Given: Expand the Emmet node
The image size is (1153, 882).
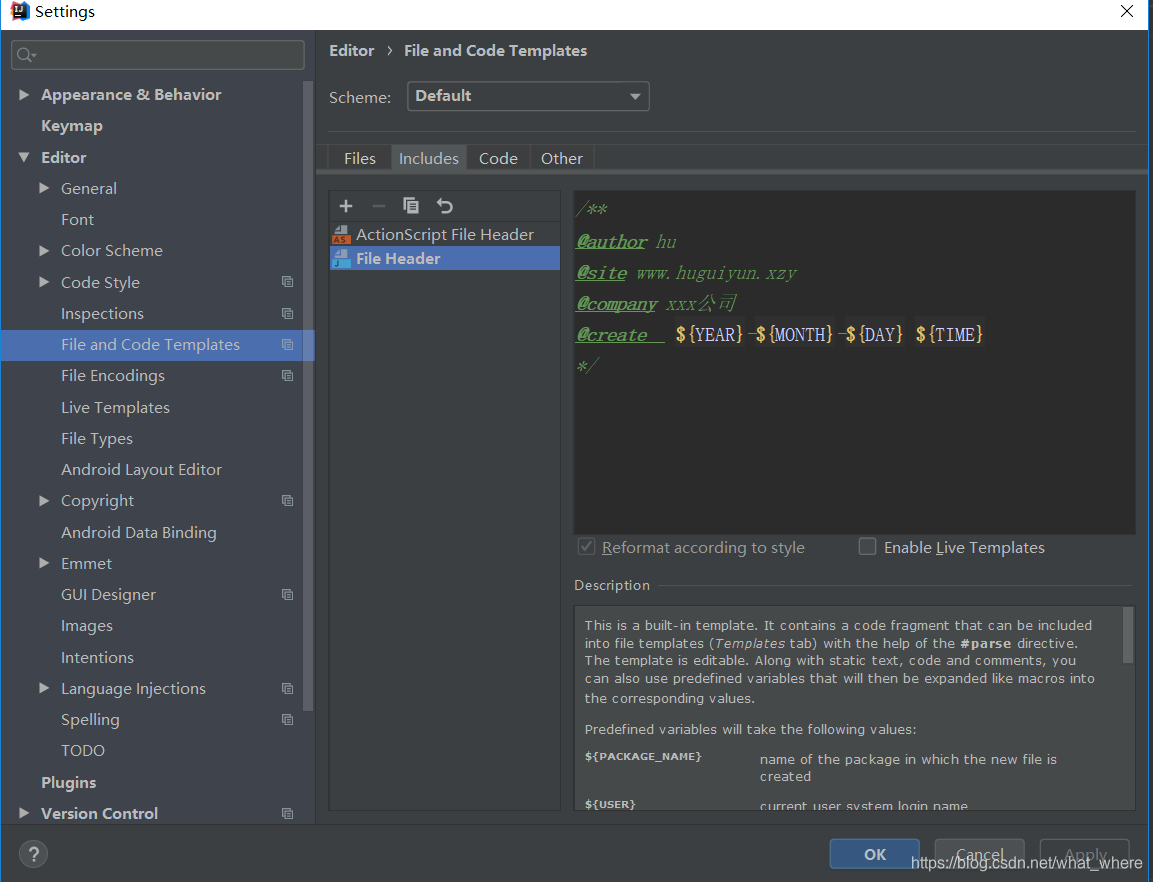Looking at the screenshot, I should pyautogui.click(x=44, y=563).
